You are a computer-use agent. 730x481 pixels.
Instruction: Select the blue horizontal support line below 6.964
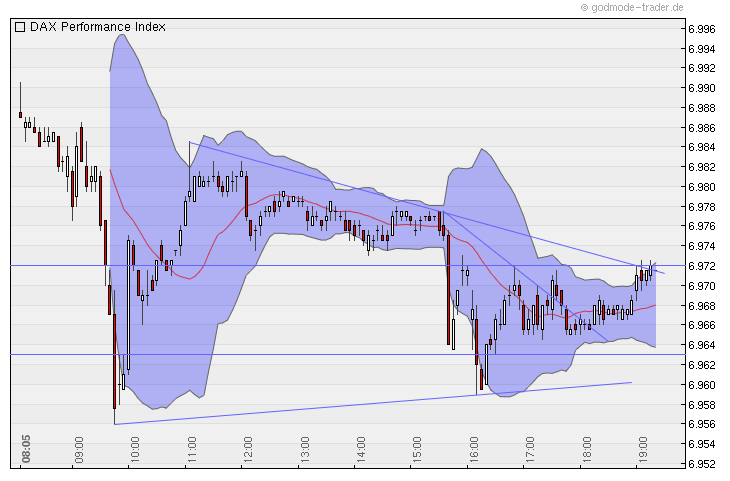[x=300, y=354]
